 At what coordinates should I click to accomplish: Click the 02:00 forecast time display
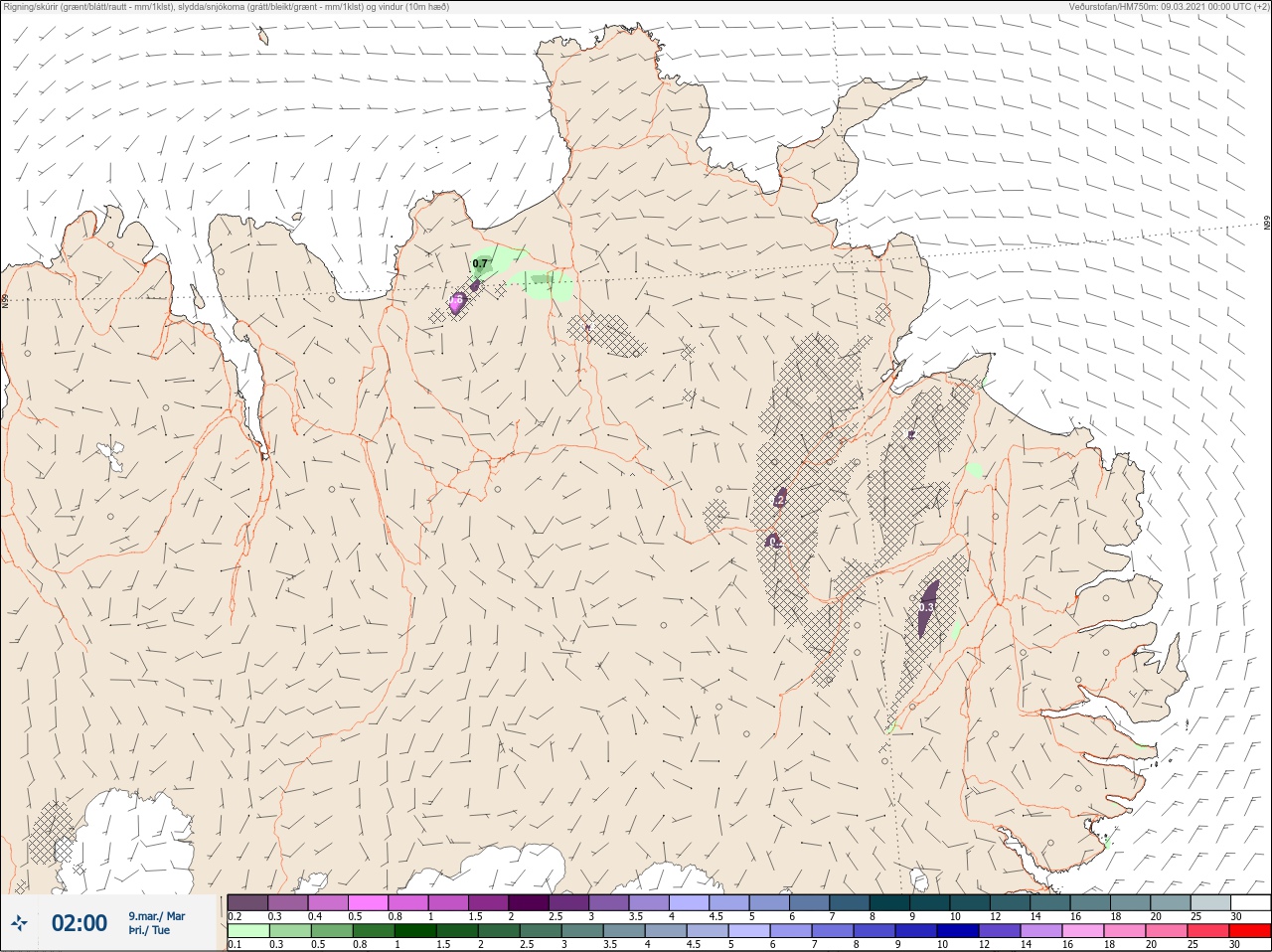pos(79,923)
